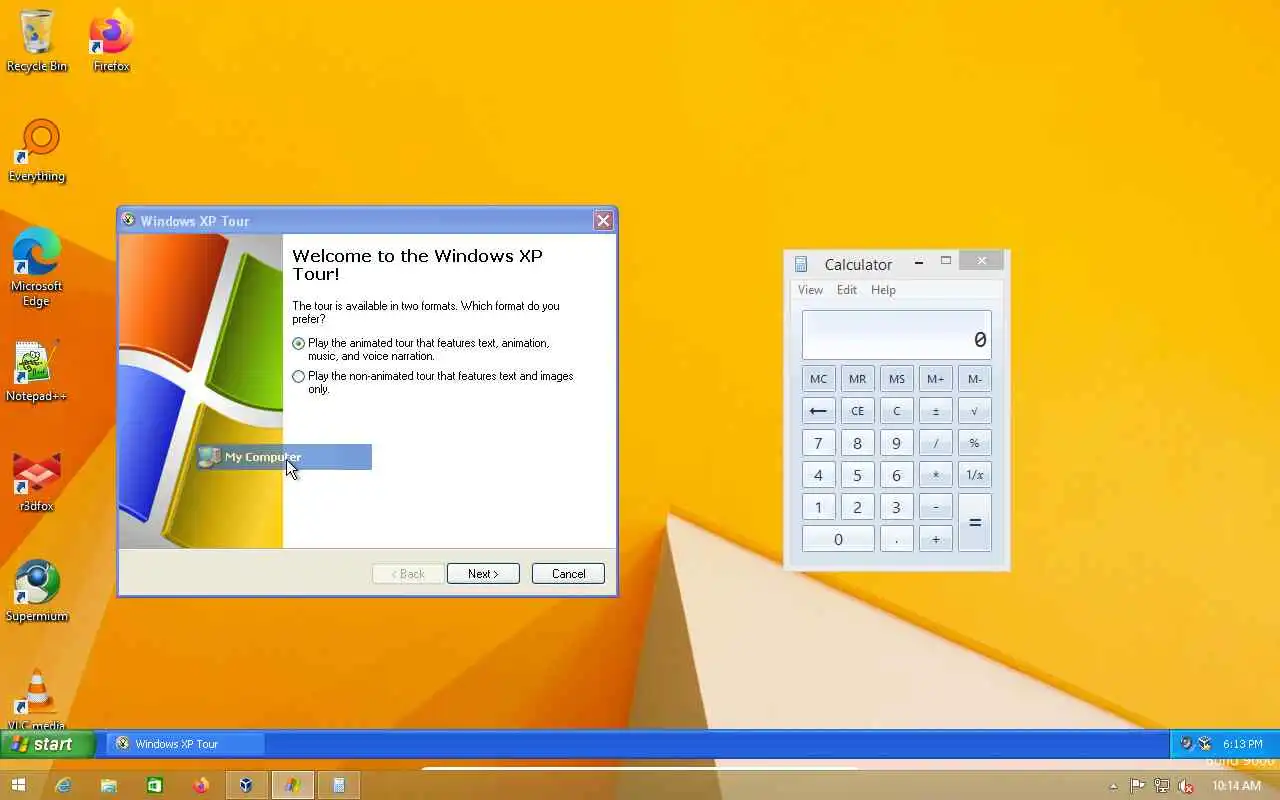The image size is (1280, 800).
Task: Click the My Computer highlighted item
Action: 284,457
